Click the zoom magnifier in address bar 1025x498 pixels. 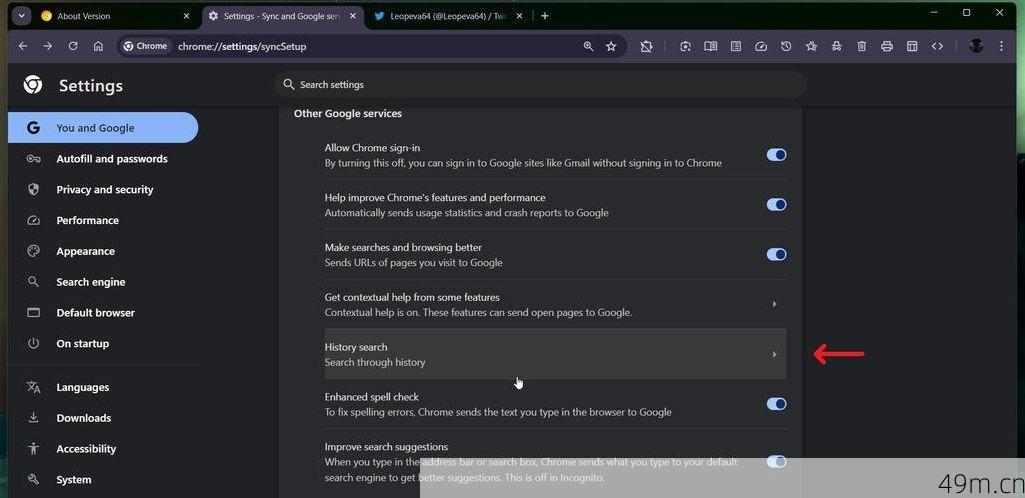click(588, 46)
